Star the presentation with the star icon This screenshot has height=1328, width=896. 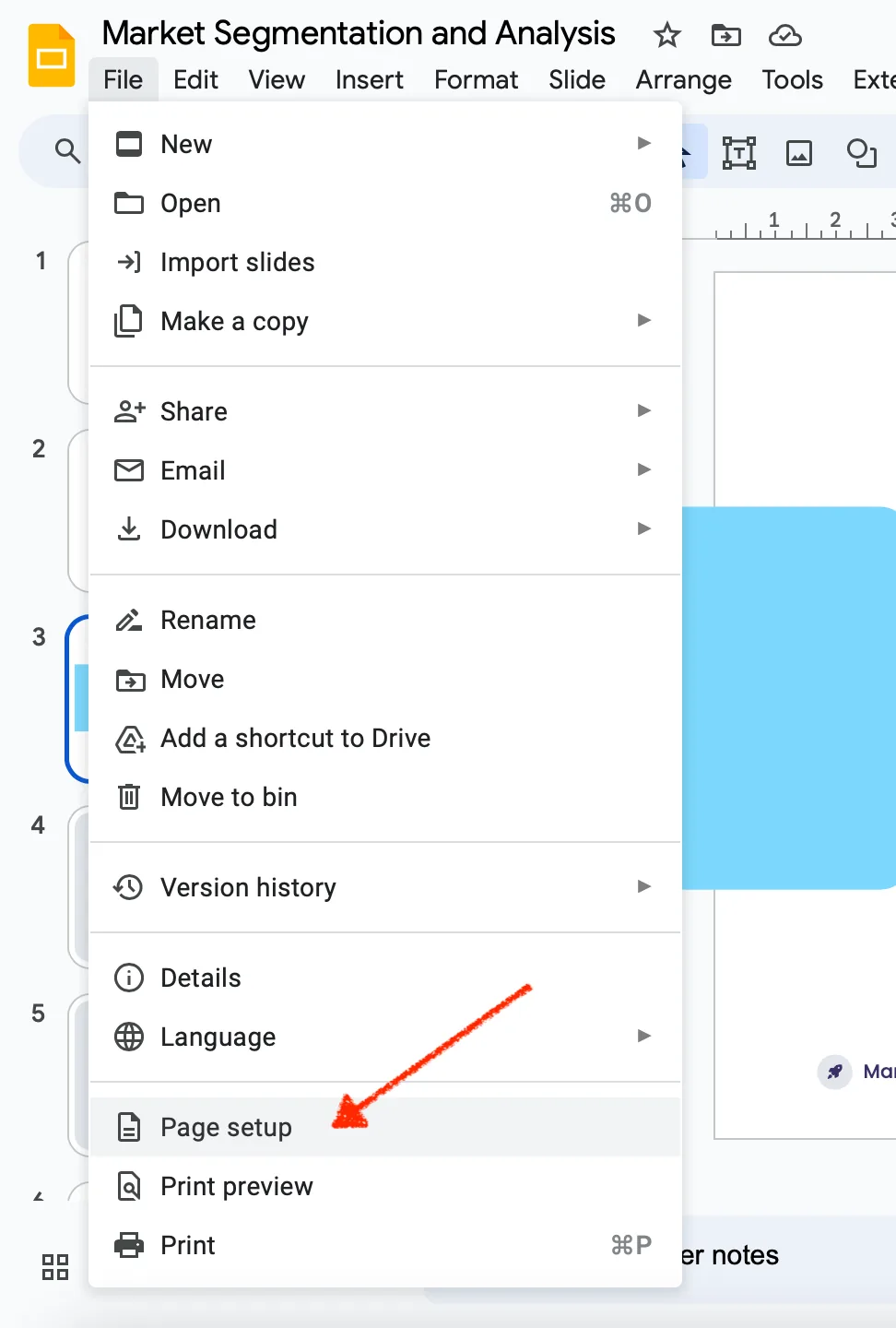coord(666,36)
